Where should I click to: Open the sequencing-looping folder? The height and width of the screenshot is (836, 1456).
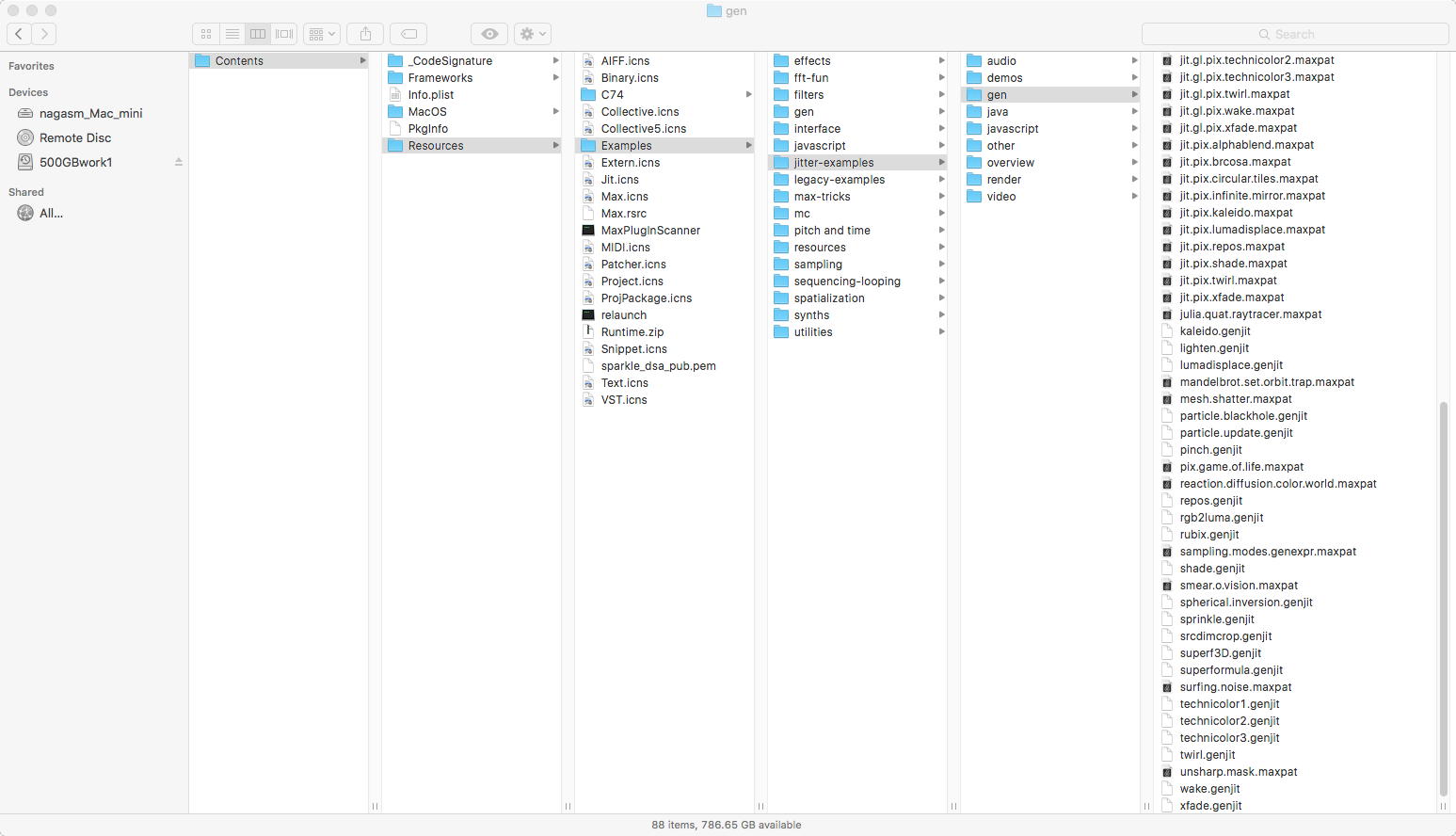(x=847, y=281)
